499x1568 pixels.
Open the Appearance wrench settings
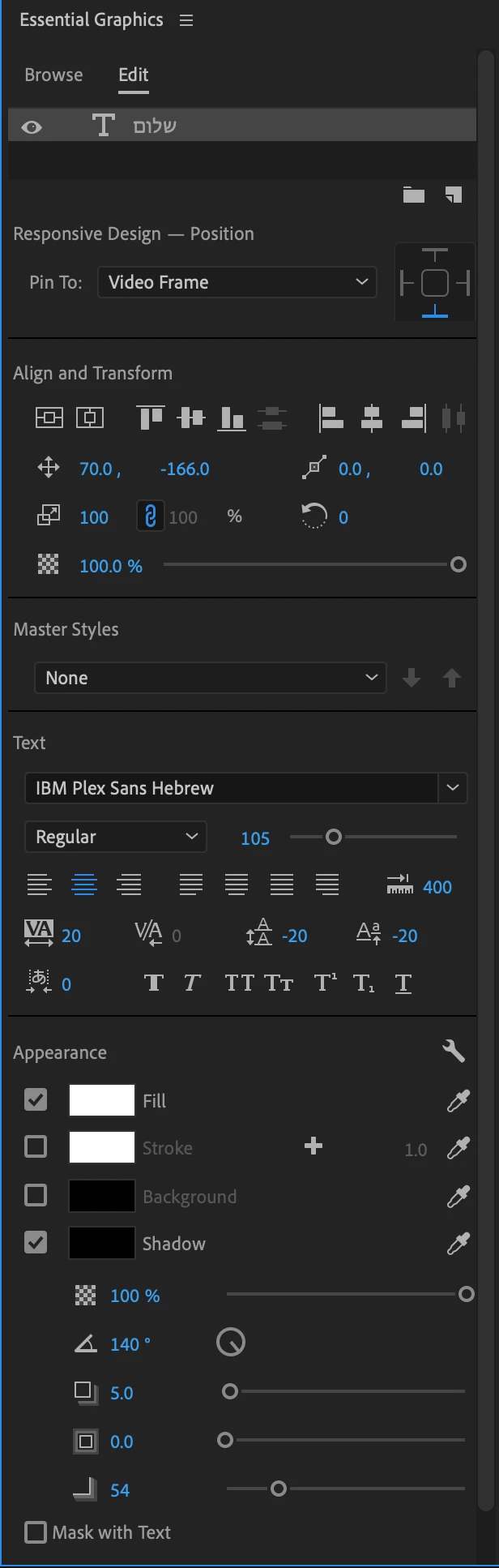point(454,1052)
